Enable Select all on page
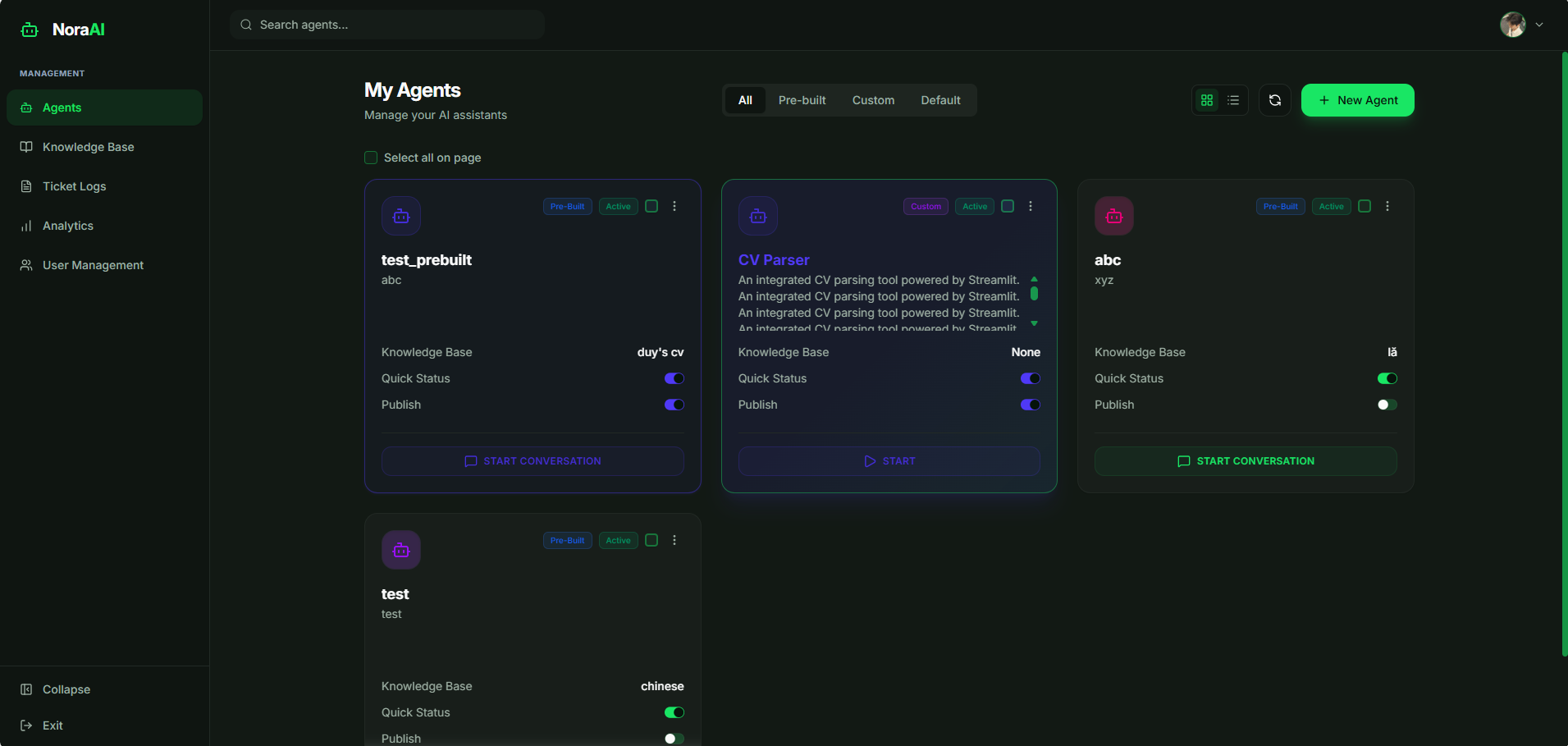This screenshot has height=746, width=1568. click(371, 157)
